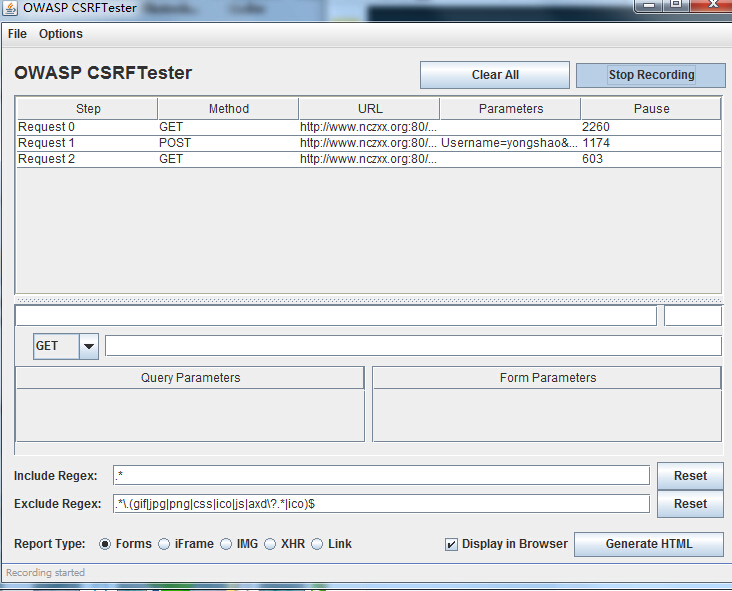Click the Include Regex input field
This screenshot has width=732, height=591.
click(x=381, y=476)
